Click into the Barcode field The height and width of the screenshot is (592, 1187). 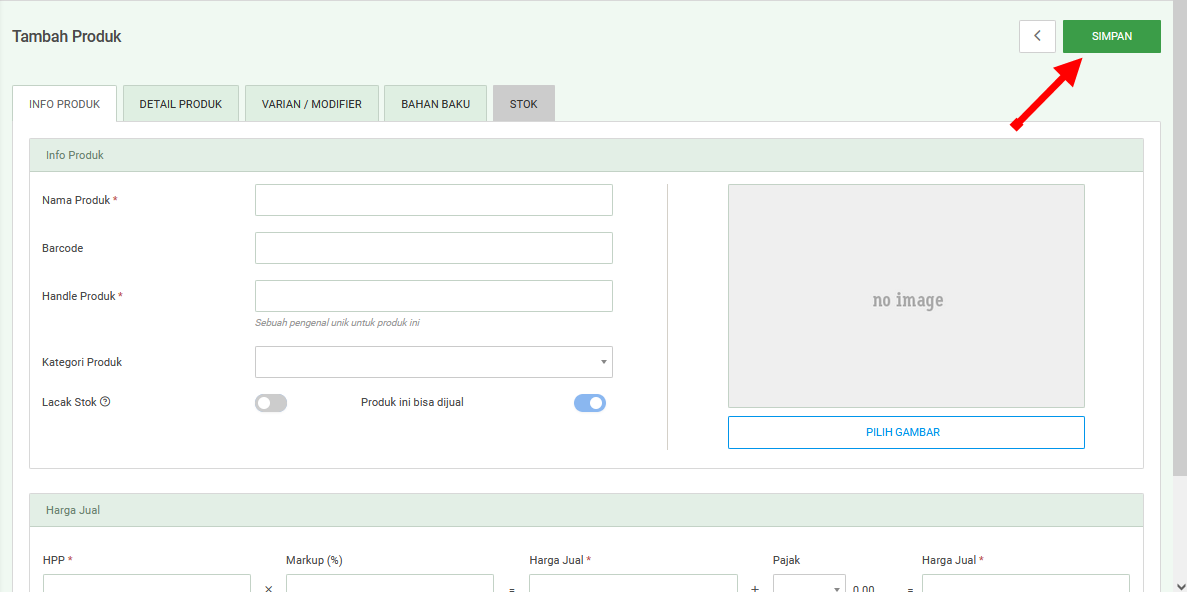433,248
